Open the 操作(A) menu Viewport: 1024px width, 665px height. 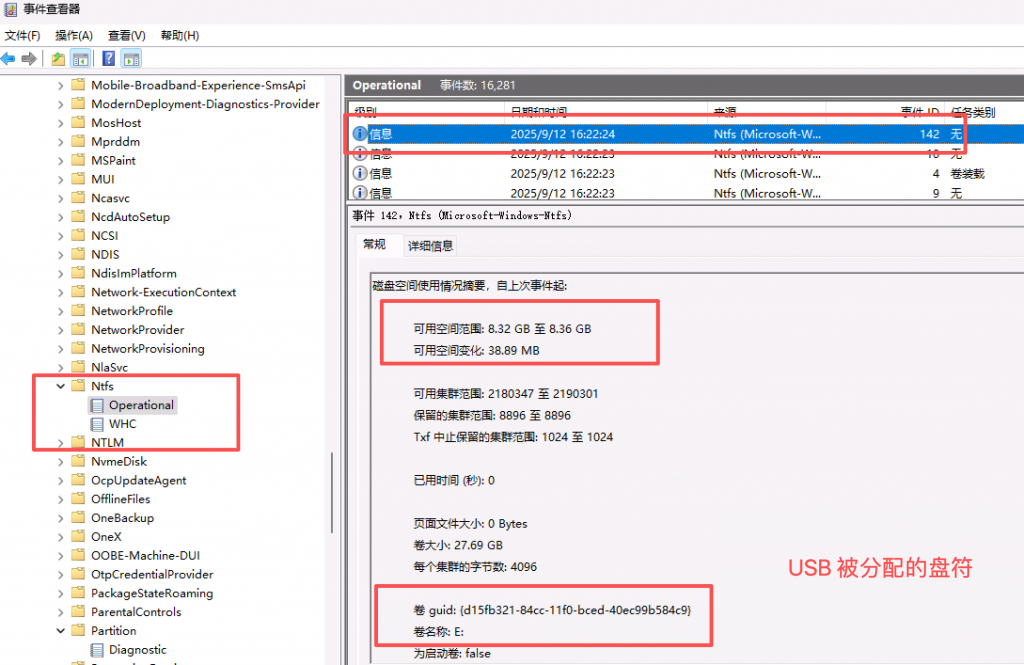click(74, 36)
